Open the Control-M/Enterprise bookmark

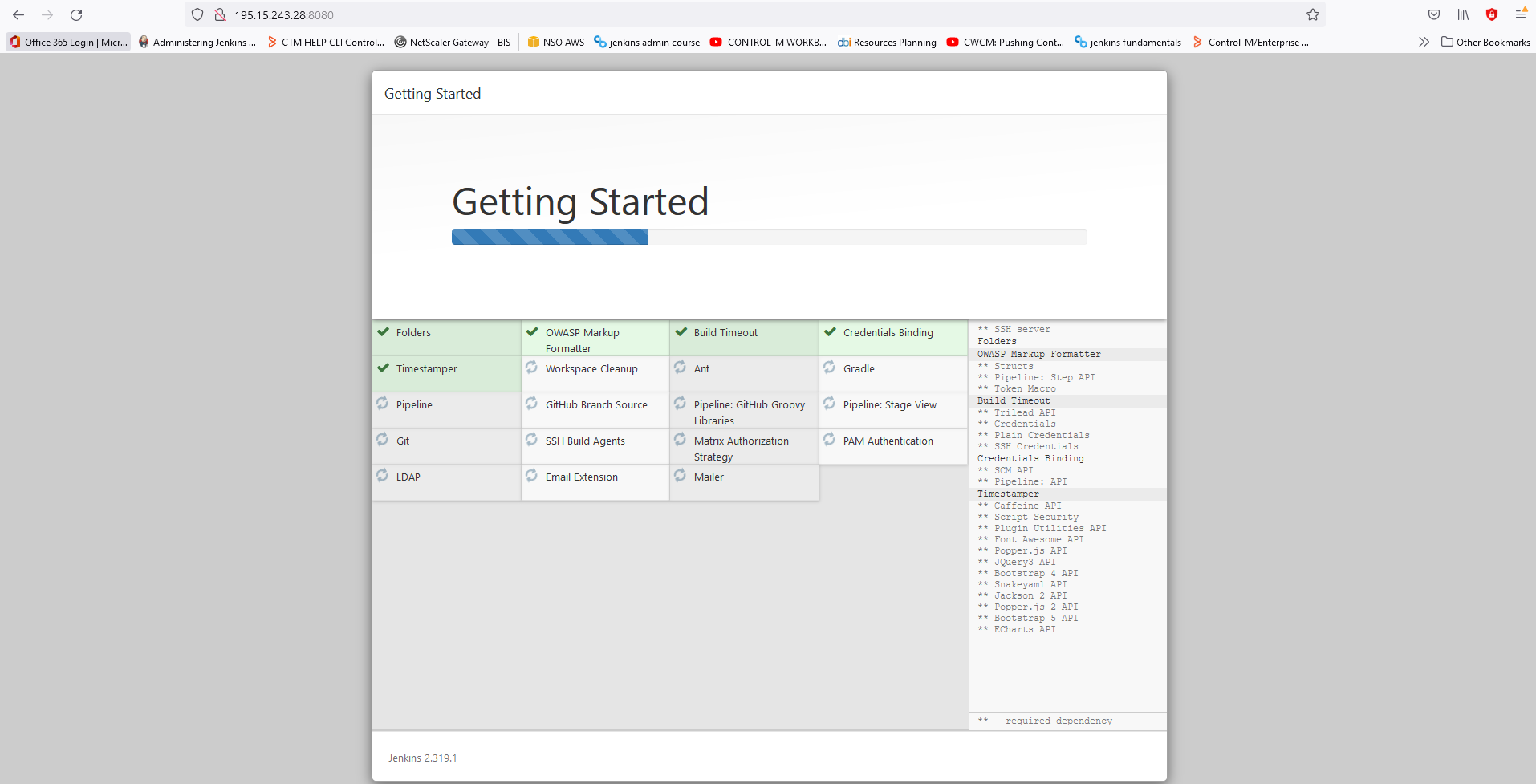pos(1251,42)
